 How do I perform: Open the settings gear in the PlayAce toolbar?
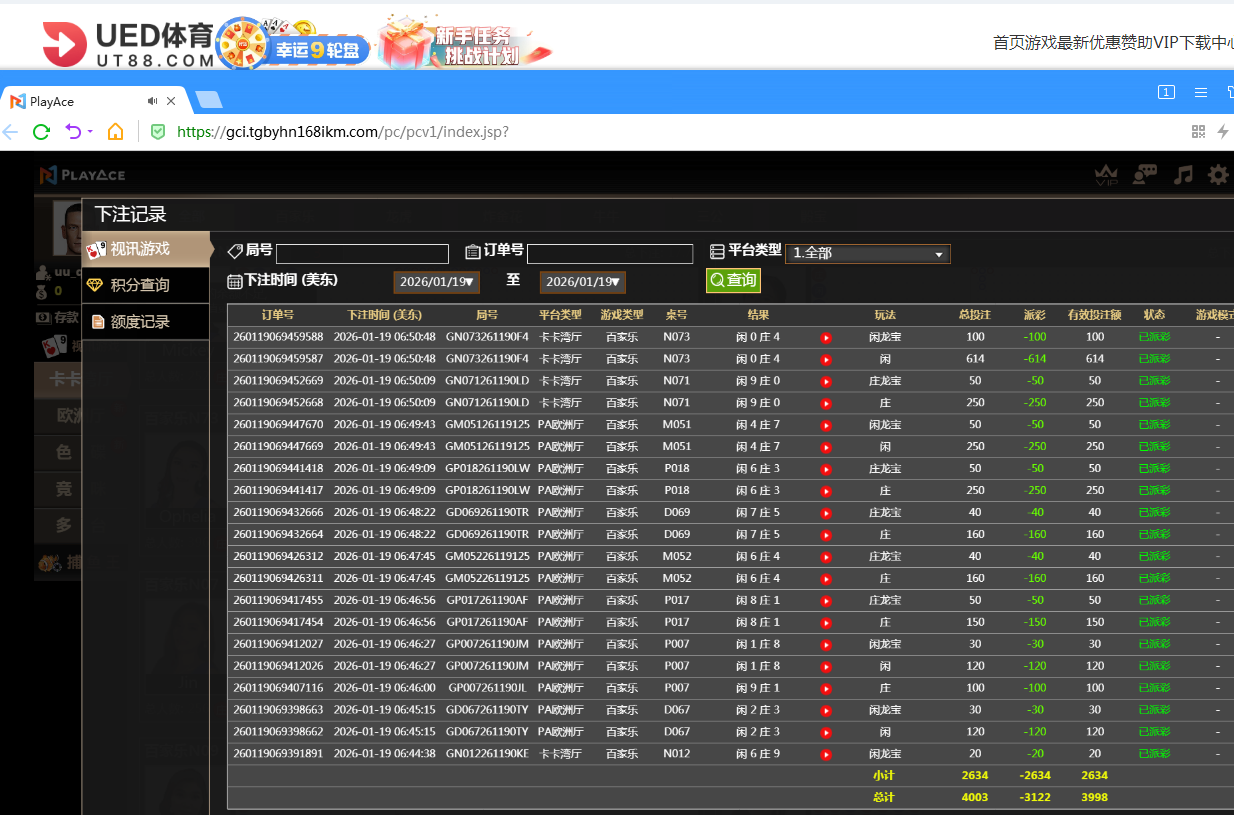tap(1218, 174)
